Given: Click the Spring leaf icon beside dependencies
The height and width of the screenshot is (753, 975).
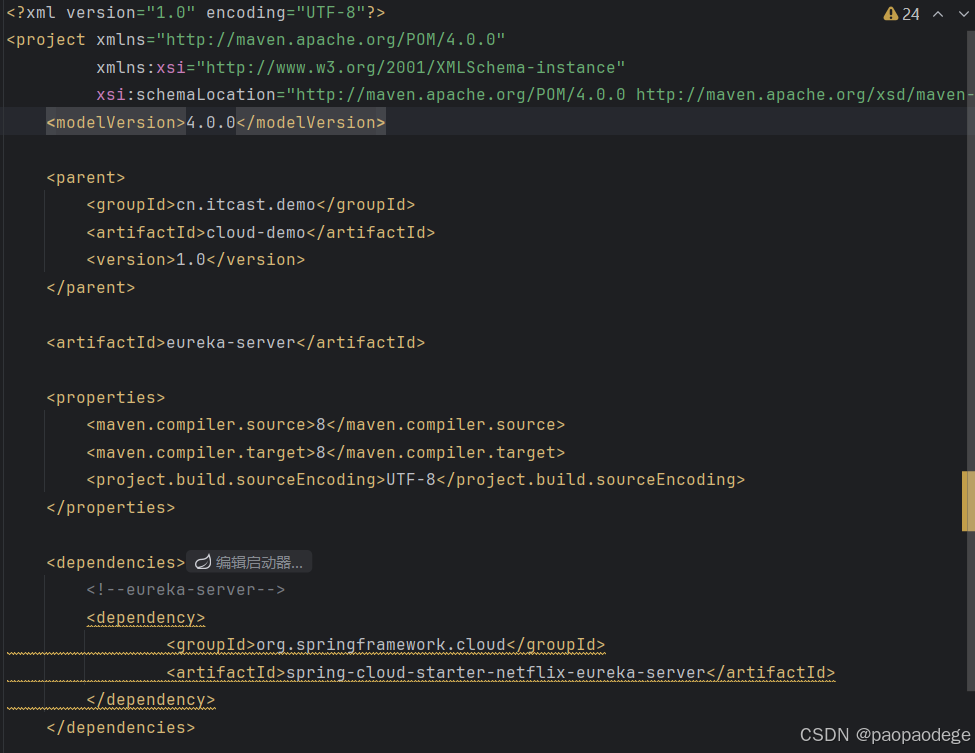Looking at the screenshot, I should point(203,562).
